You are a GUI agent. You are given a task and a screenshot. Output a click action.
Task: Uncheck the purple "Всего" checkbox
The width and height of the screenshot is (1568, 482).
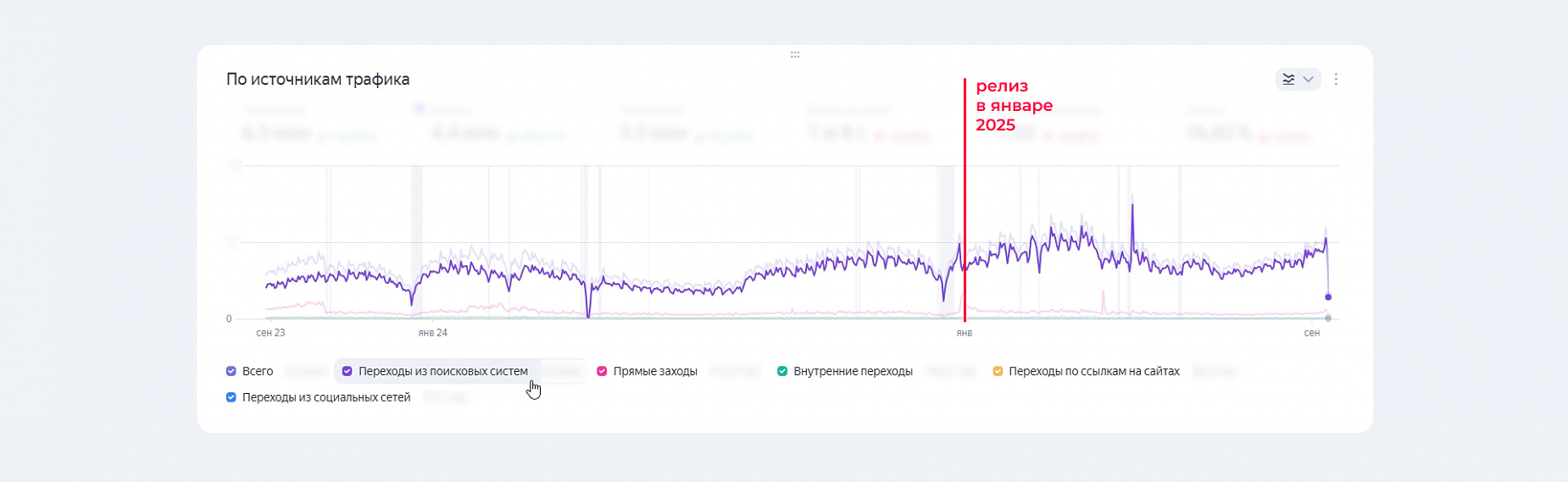[x=231, y=371]
